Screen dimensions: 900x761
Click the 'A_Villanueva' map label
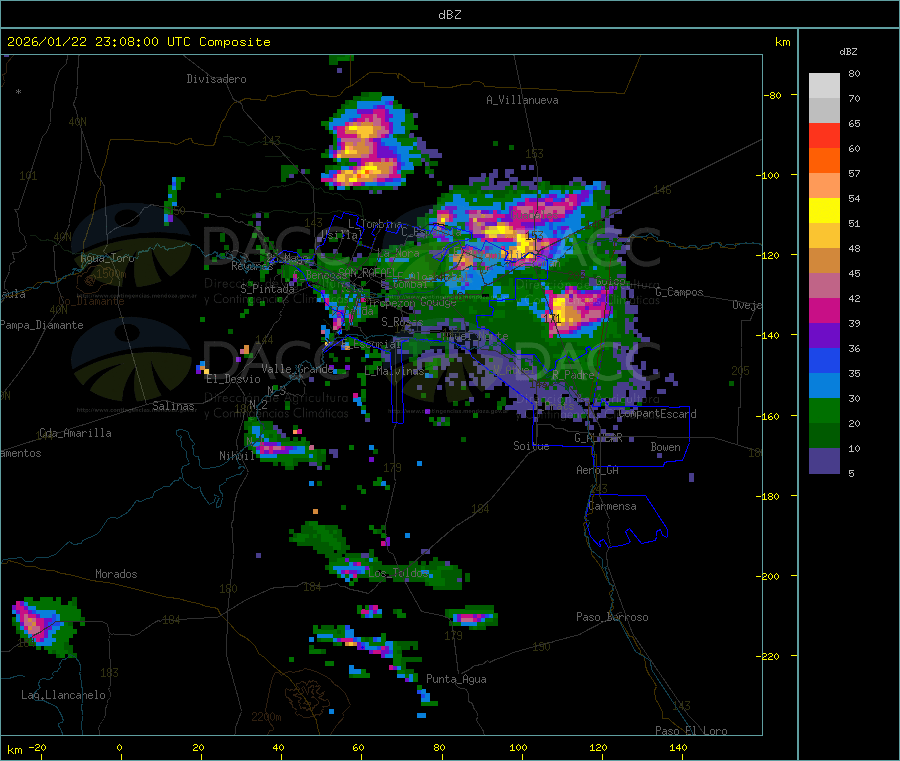click(x=522, y=100)
